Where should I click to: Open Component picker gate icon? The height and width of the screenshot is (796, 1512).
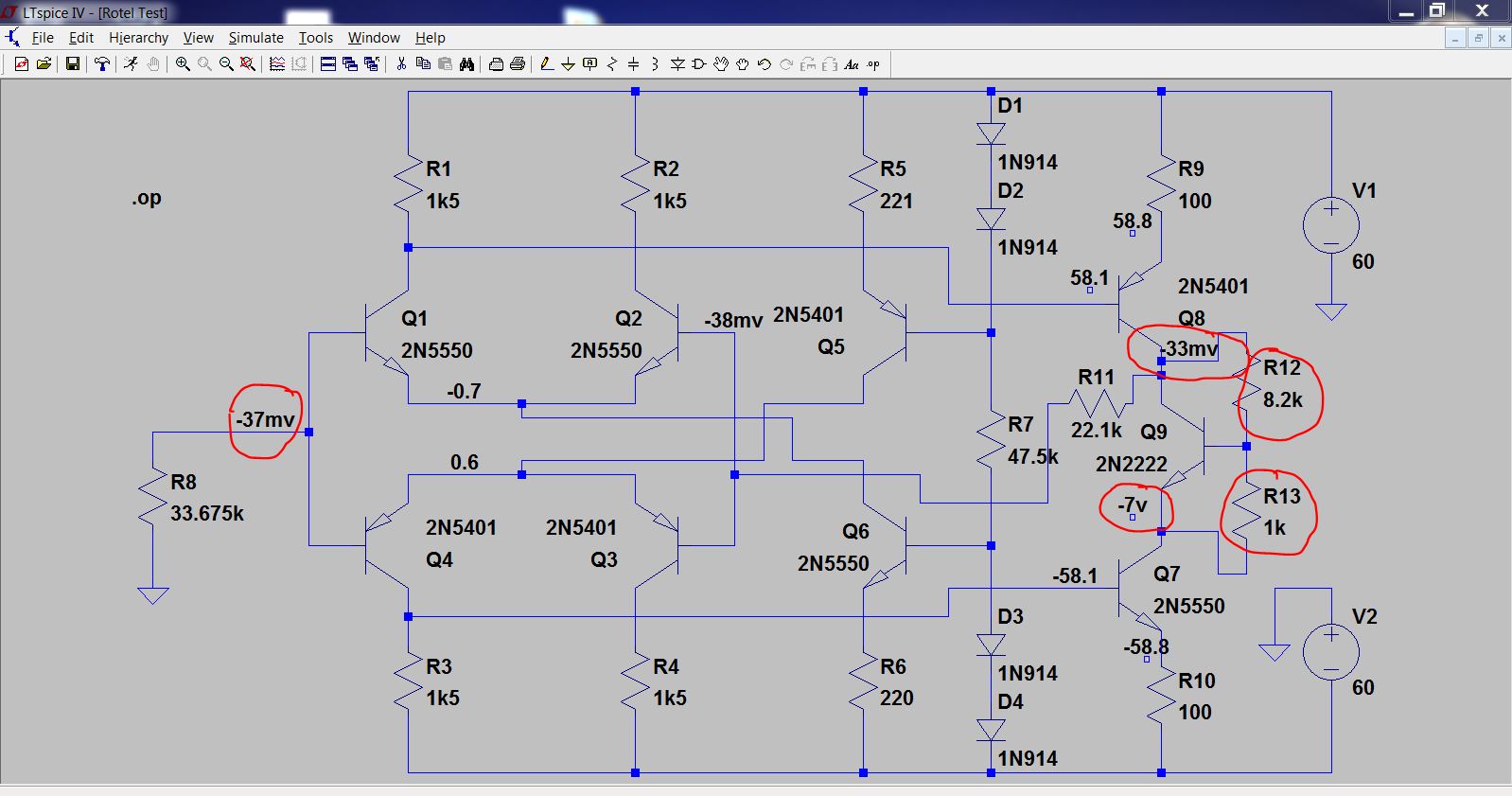coord(699,64)
